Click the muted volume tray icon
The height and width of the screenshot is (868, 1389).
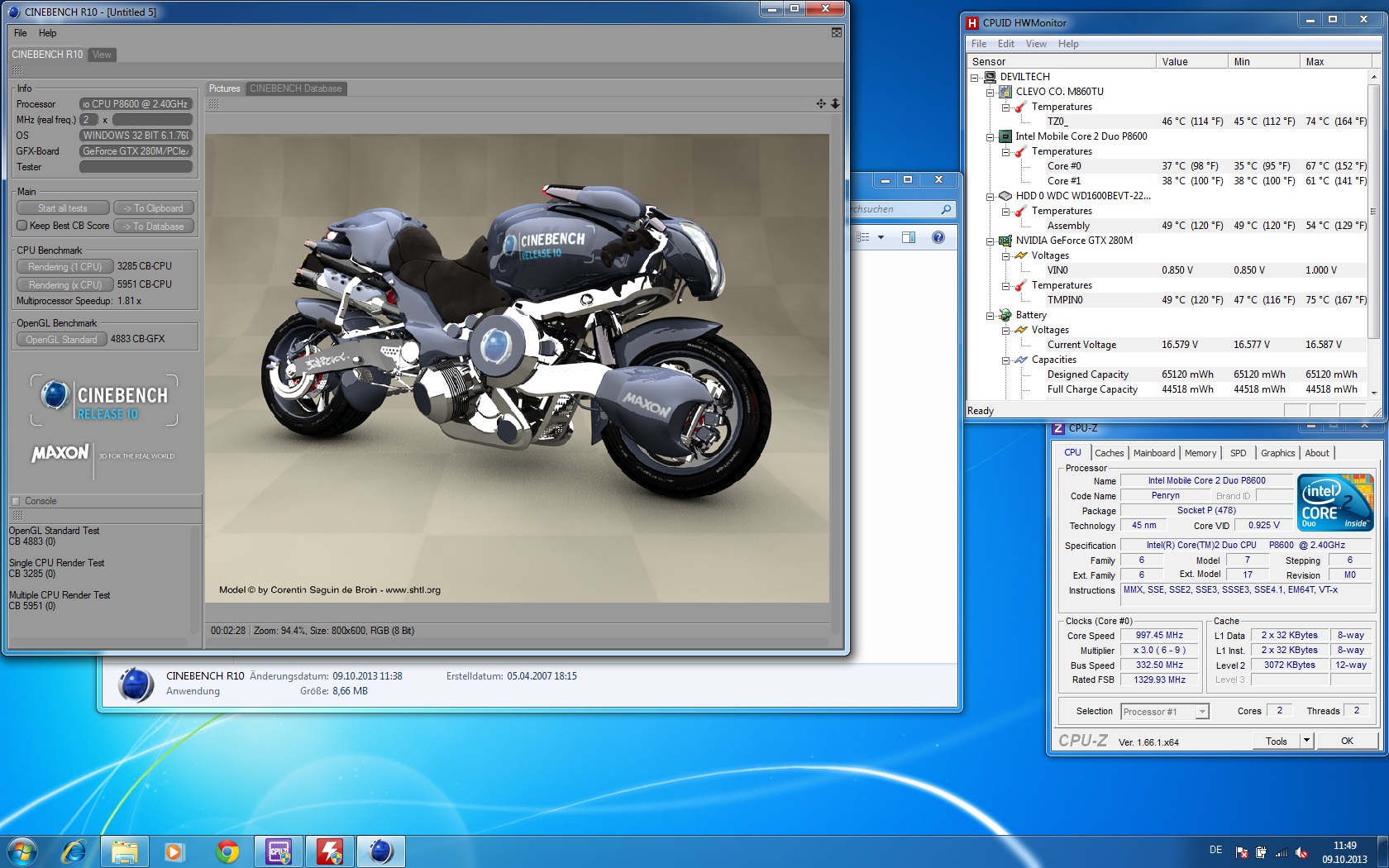[1301, 852]
